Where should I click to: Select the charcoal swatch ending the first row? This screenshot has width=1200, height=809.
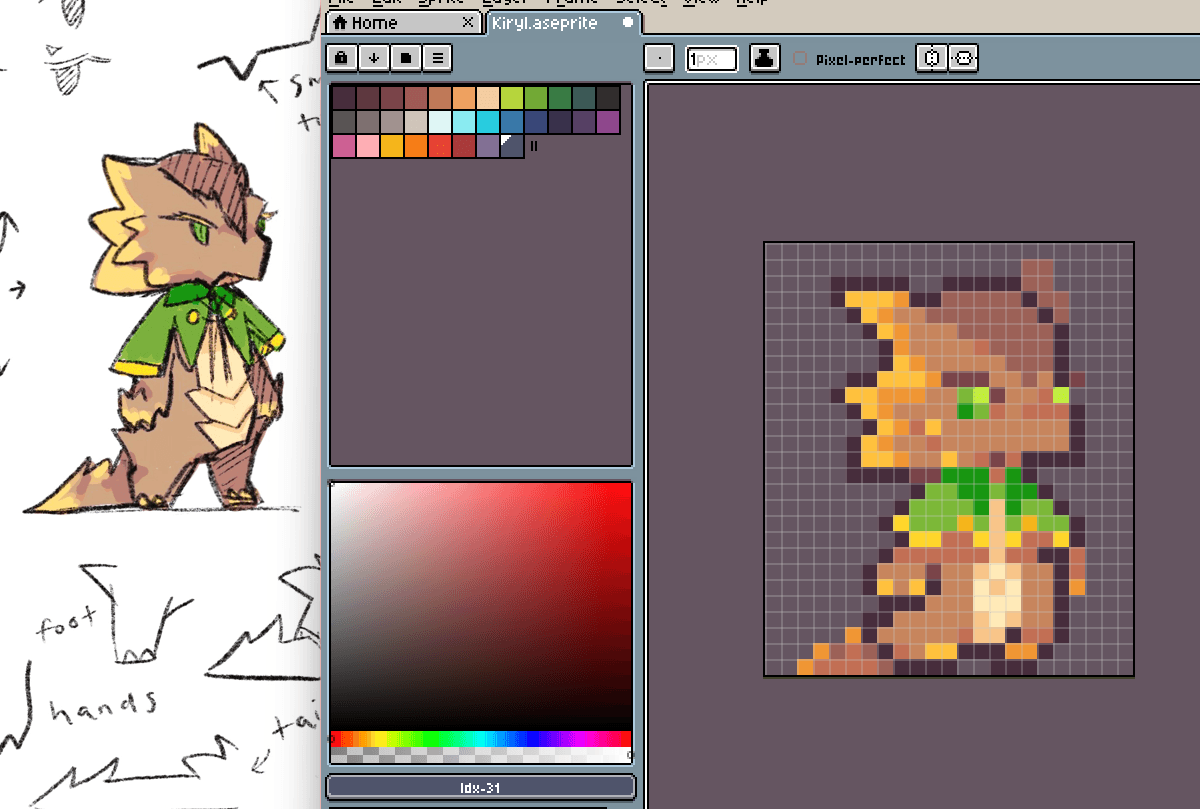pos(608,98)
